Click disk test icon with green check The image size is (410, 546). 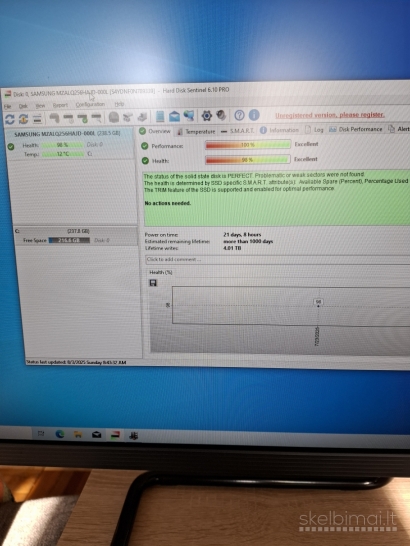[83, 118]
